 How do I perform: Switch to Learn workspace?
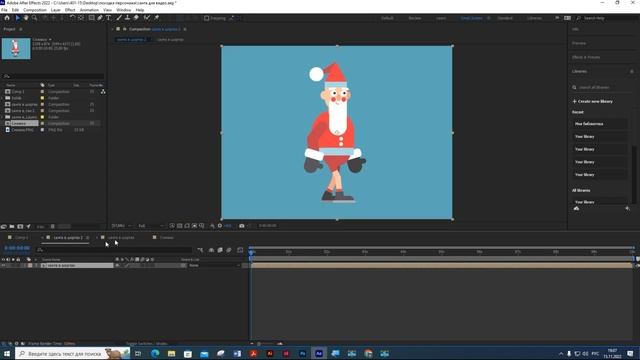pyautogui.click(x=441, y=18)
